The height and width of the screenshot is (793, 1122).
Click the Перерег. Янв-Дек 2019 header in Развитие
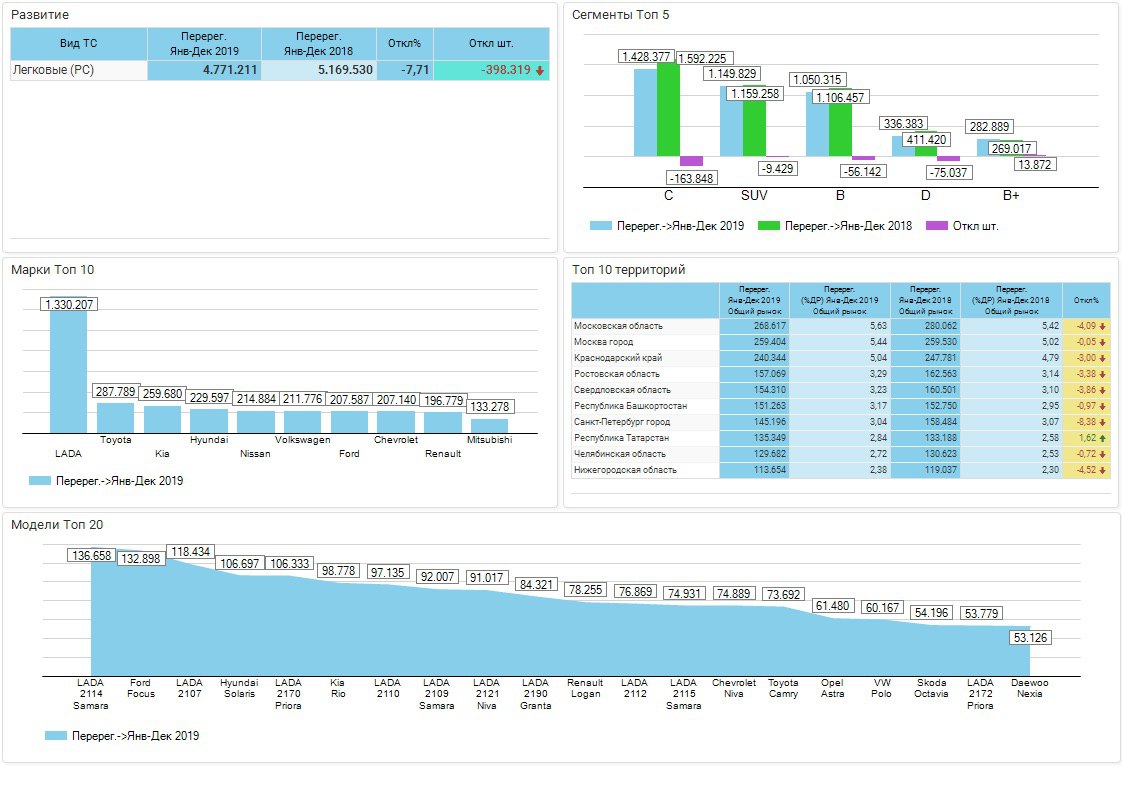click(205, 44)
